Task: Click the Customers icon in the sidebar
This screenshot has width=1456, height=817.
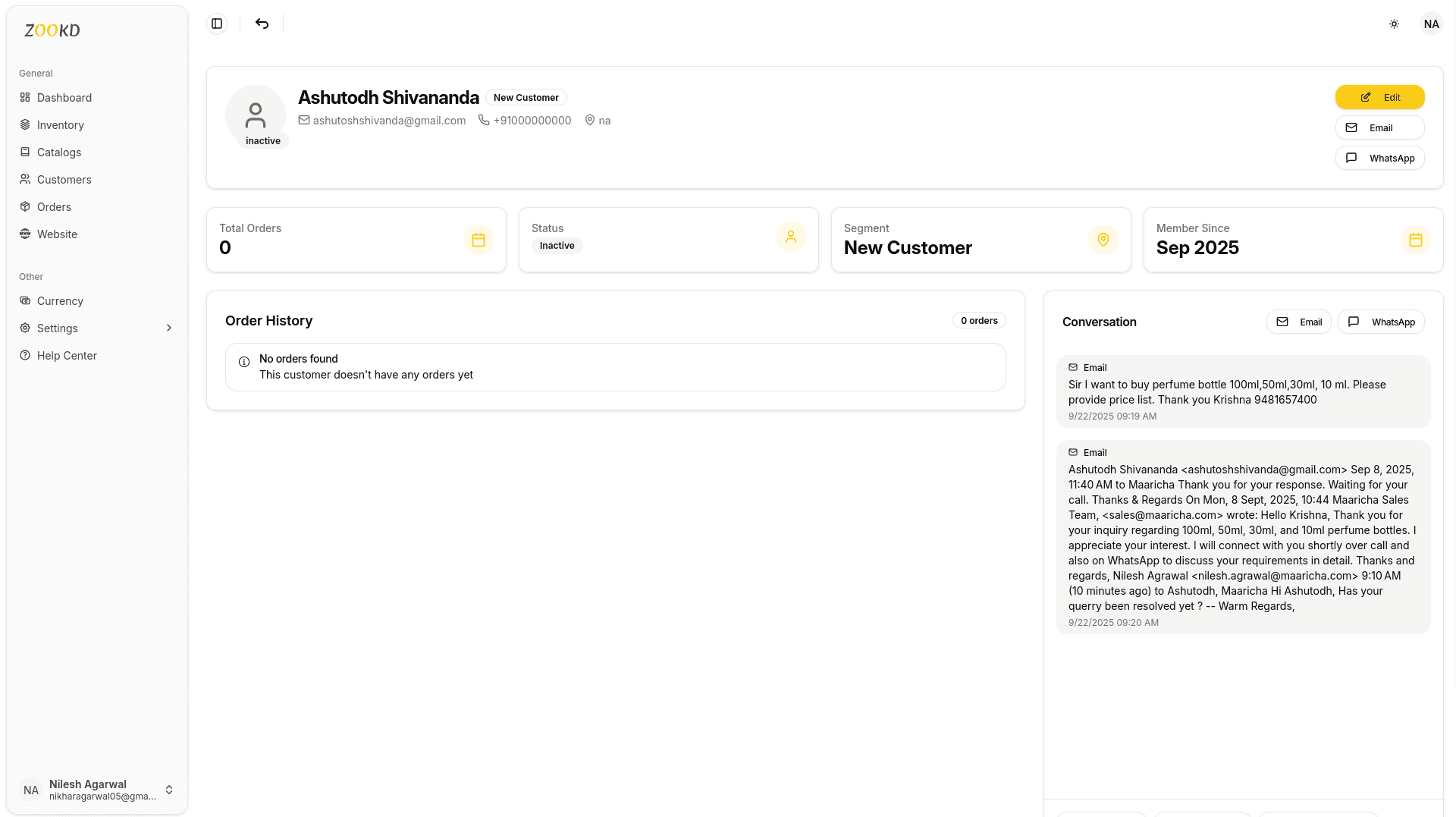Action: pyautogui.click(x=26, y=179)
